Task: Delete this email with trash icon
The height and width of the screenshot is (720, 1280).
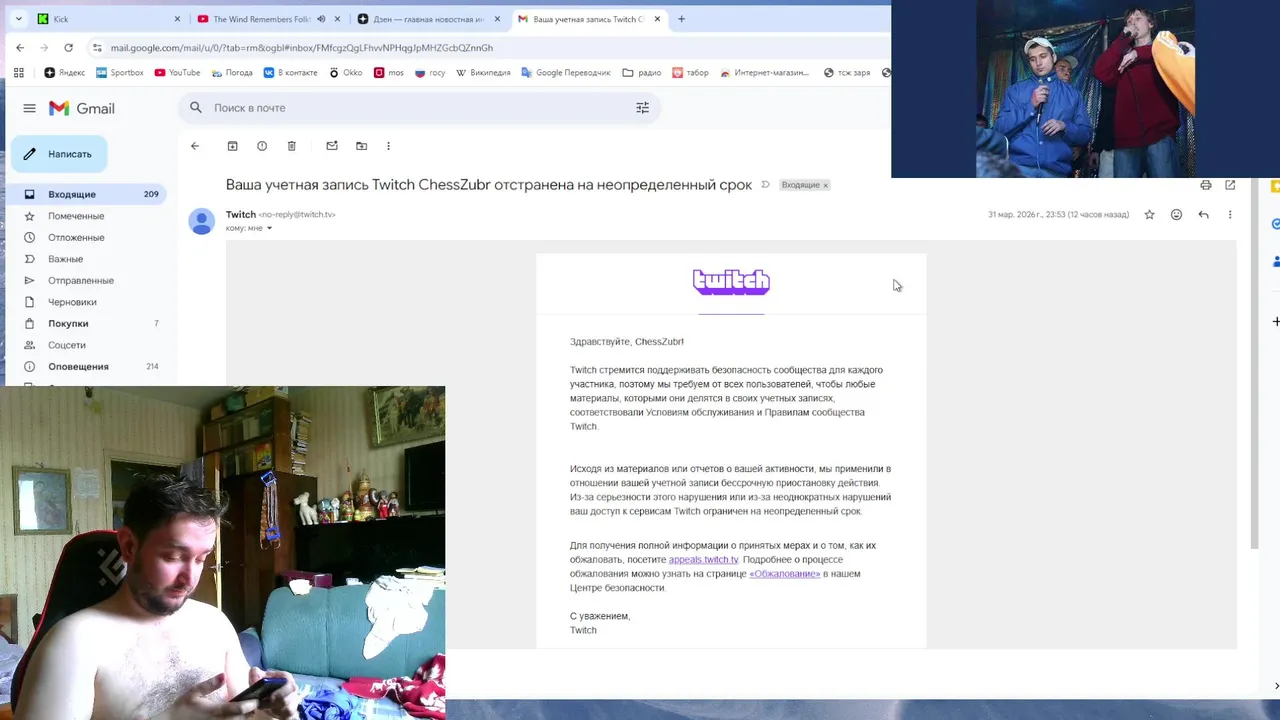Action: (x=292, y=146)
